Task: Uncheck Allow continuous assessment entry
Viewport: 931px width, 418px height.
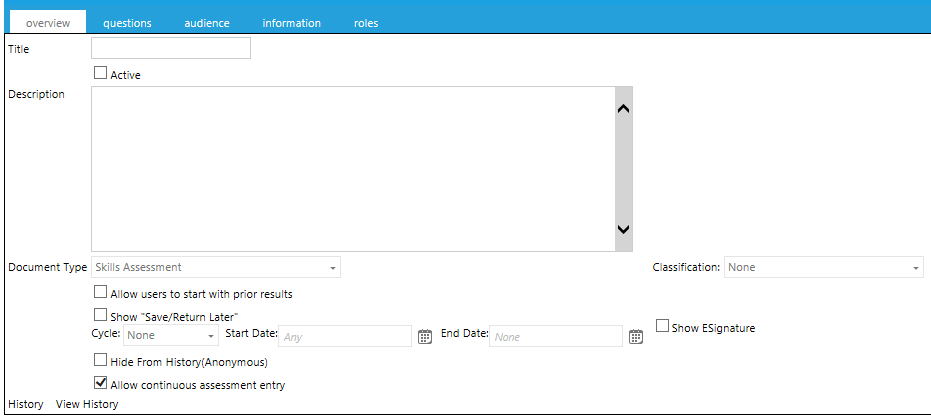Action: point(100,383)
